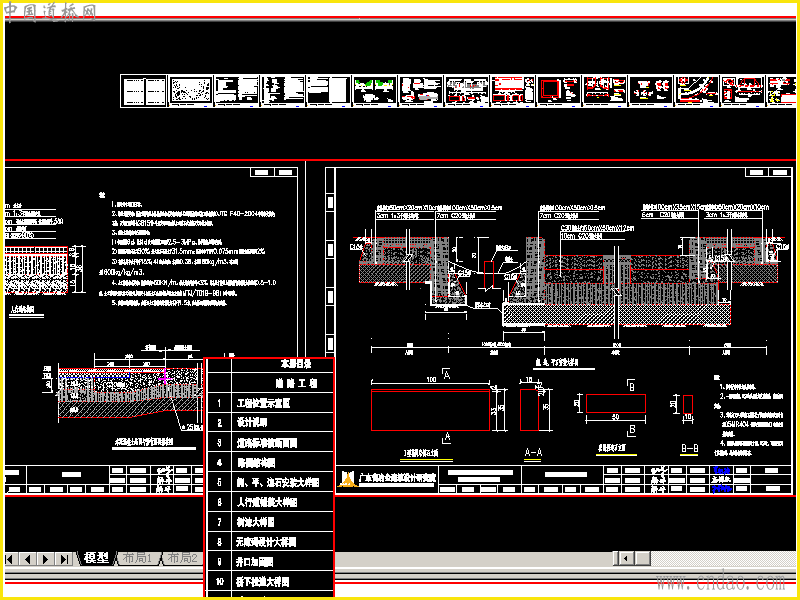Click row 2 设计说明 in contents table
This screenshot has width=800, height=600.
270,423
